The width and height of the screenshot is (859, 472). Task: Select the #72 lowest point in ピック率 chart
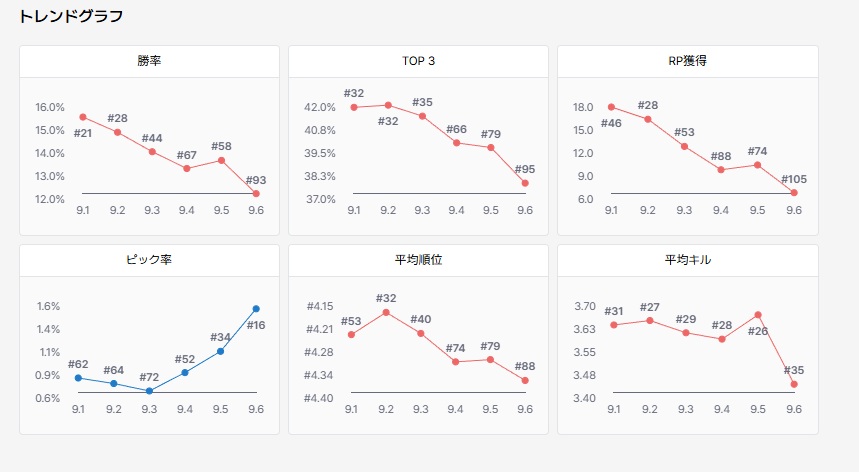pos(150,391)
